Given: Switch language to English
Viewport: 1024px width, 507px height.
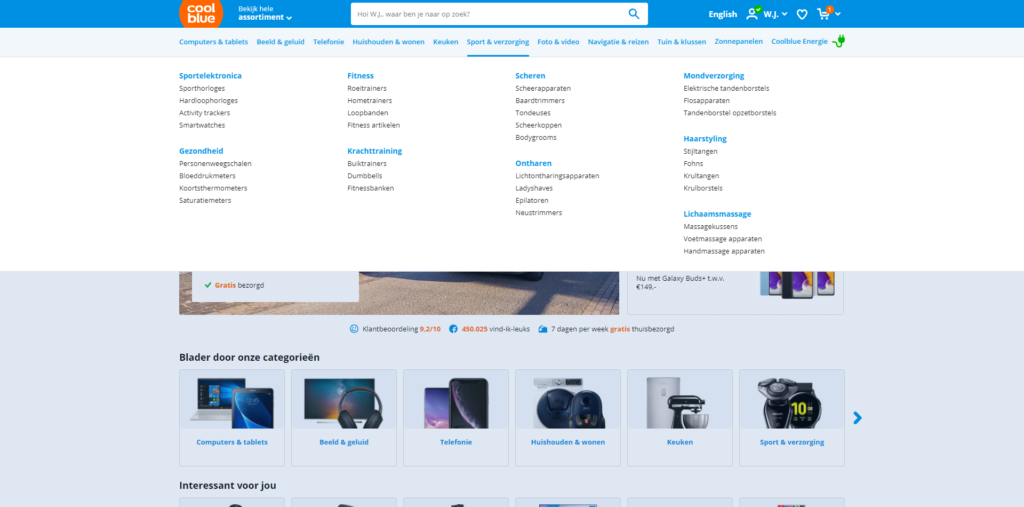Looking at the screenshot, I should pyautogui.click(x=723, y=14).
